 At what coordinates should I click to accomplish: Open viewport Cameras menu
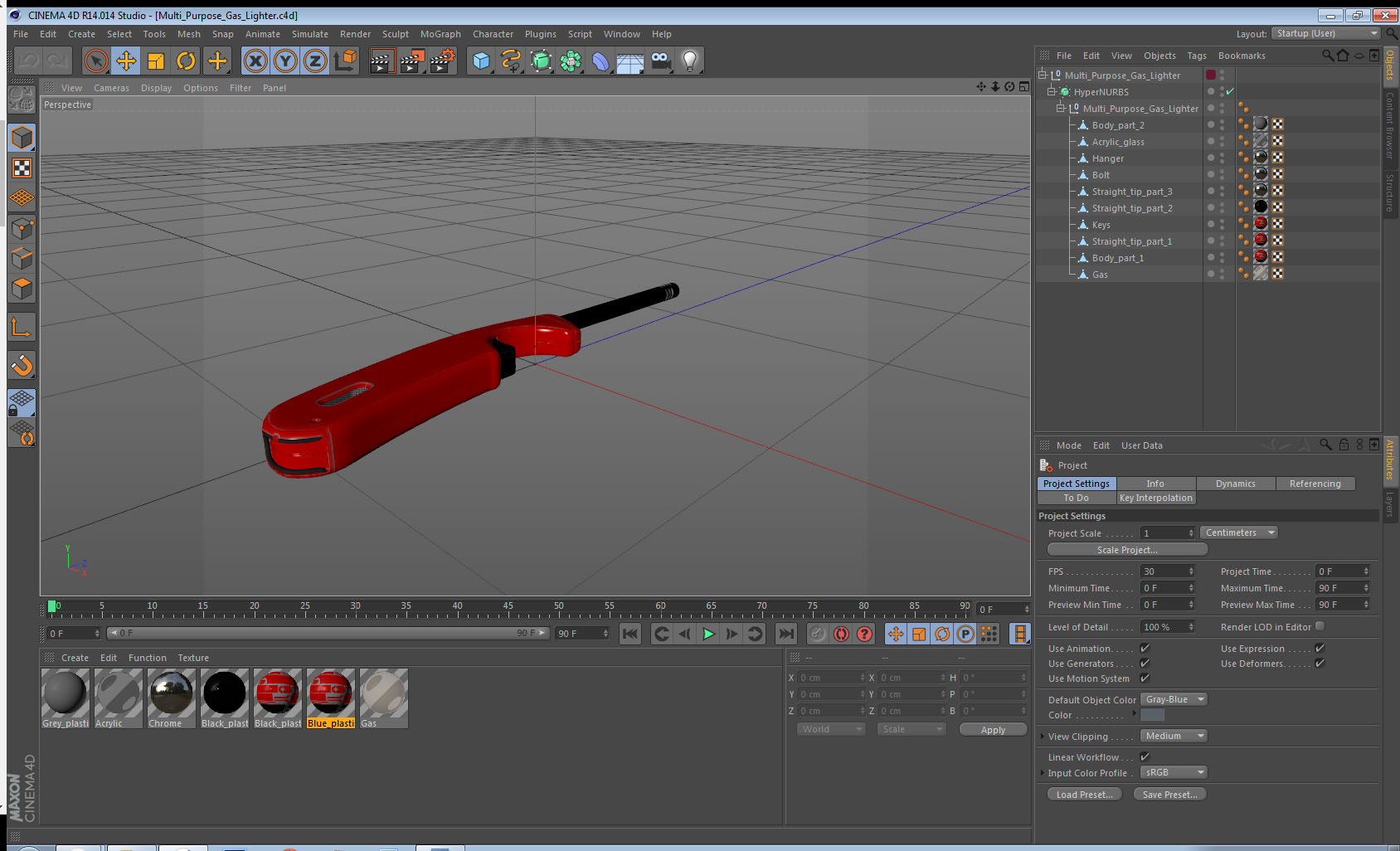point(111,88)
